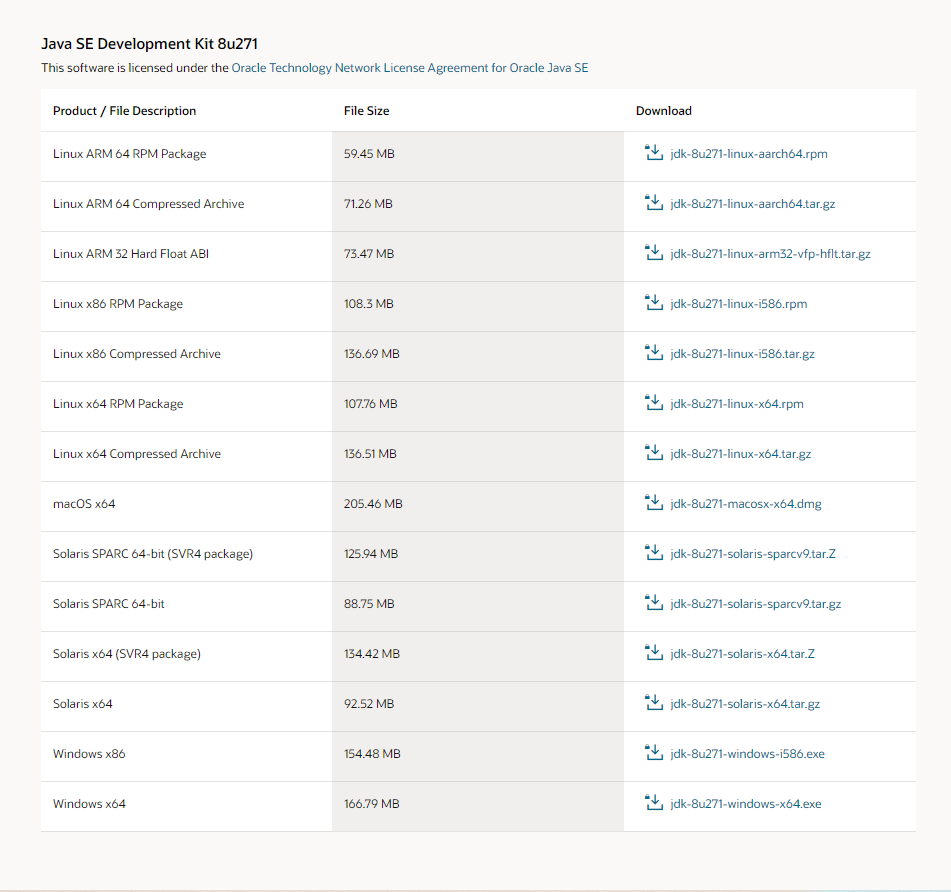Image resolution: width=951 pixels, height=892 pixels.
Task: Download jdk-8u271-macosx-x64.dmg link
Action: coord(746,504)
